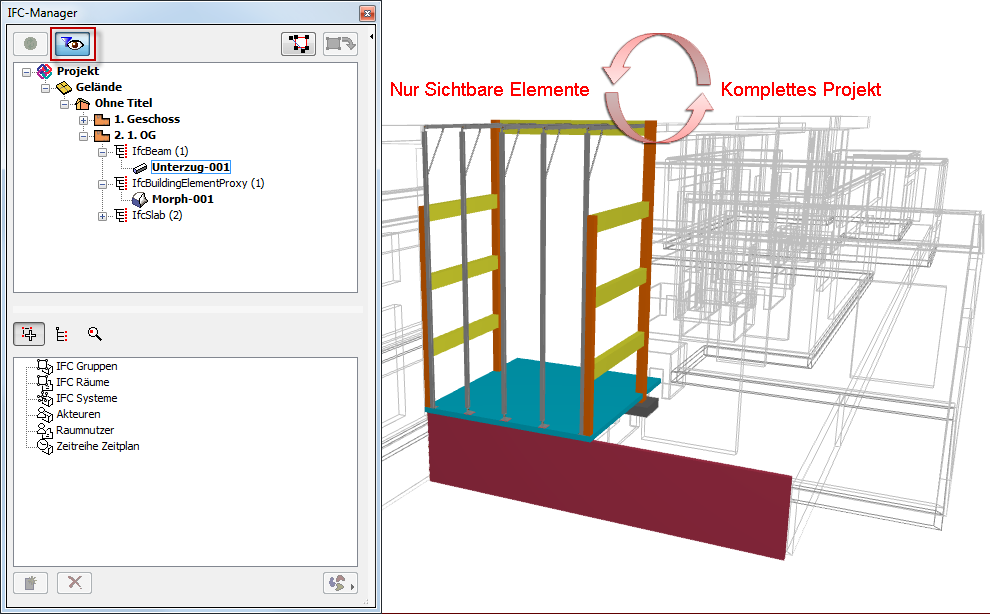Screen dimensions: 990x614
Task: Switch to the search magnifier tab
Action: pos(95,334)
